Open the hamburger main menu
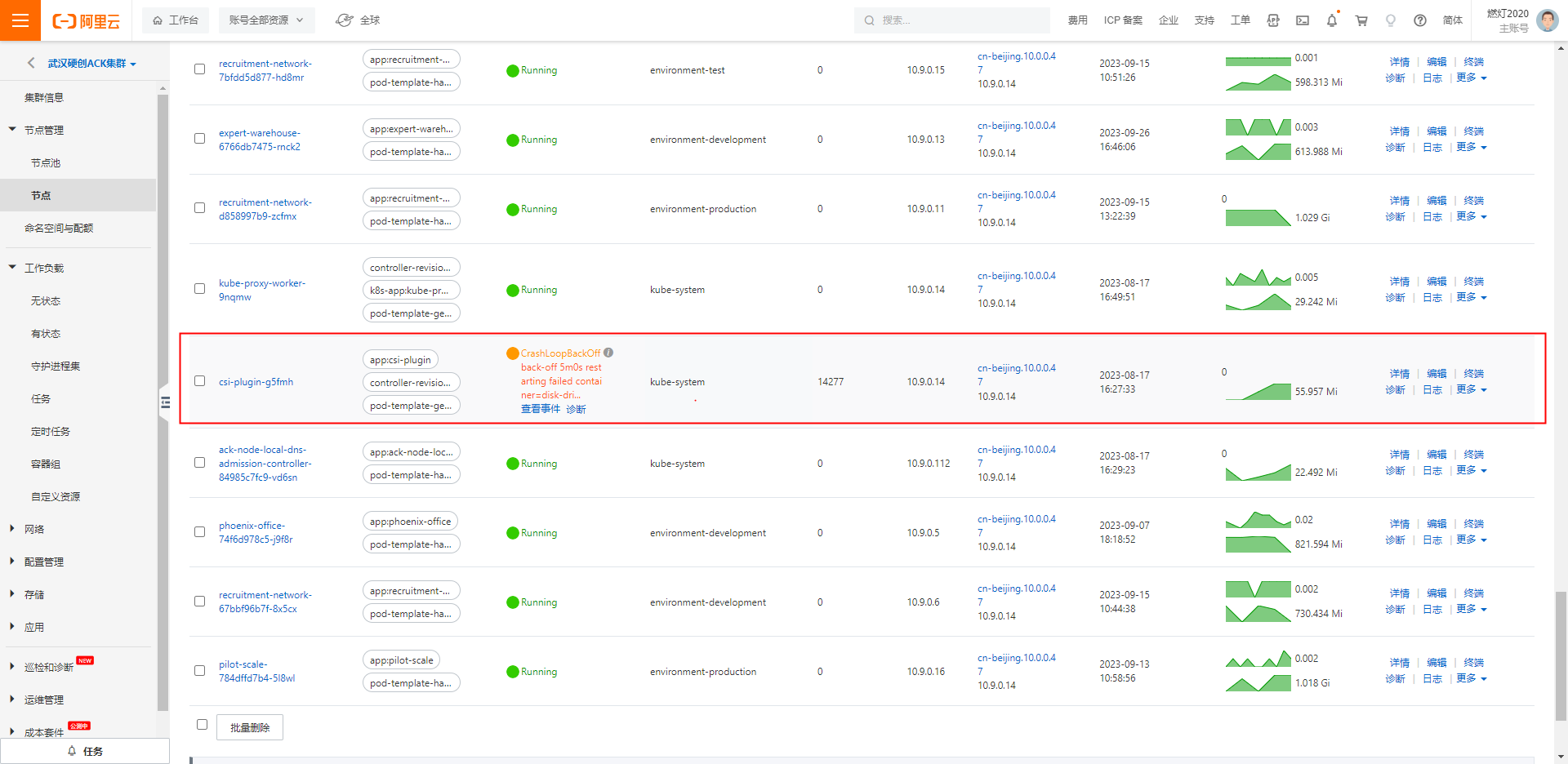1568x764 pixels. click(x=20, y=20)
